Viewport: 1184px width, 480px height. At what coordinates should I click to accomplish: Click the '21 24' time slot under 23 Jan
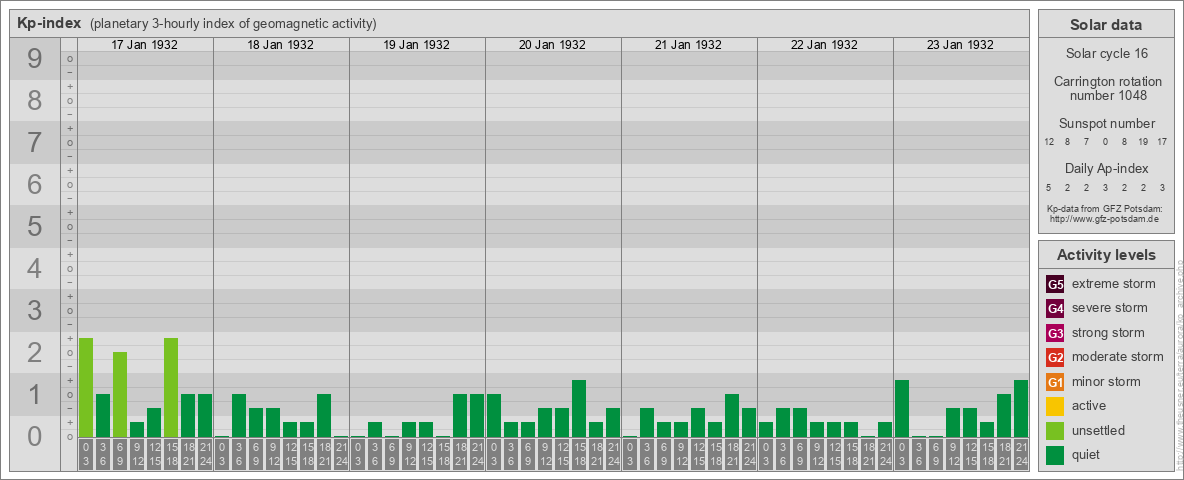1021,454
